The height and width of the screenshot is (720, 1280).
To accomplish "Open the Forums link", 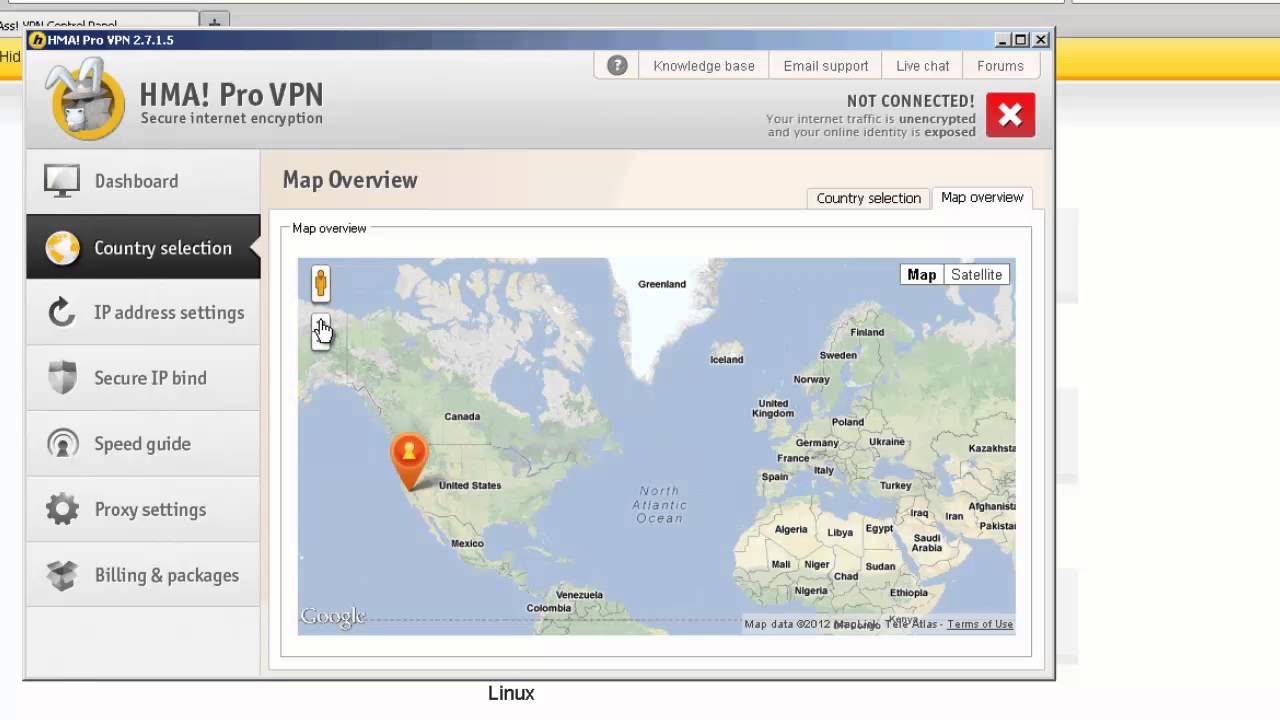I will click(1000, 66).
